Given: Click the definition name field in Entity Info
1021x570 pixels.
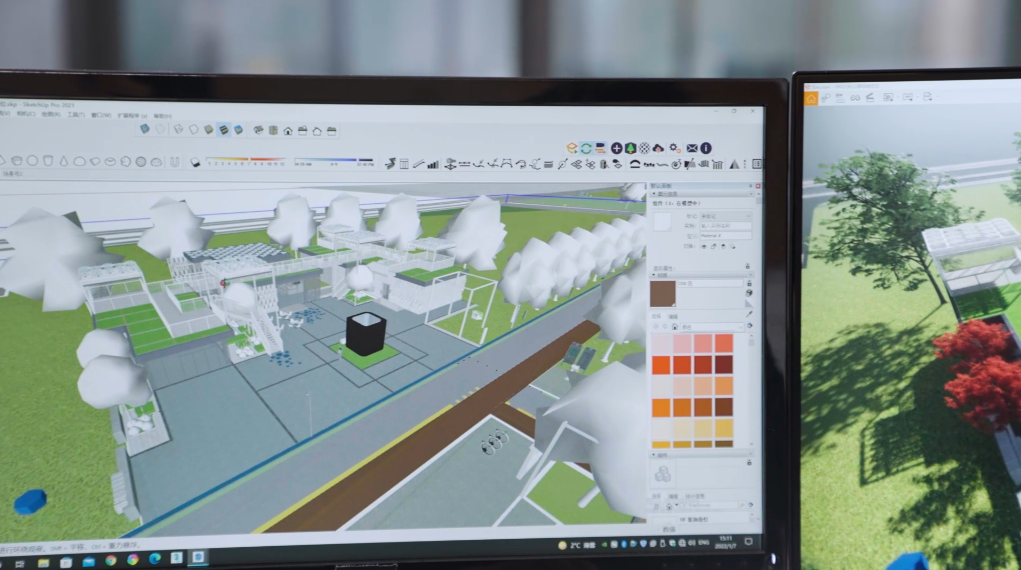Looking at the screenshot, I should pos(725,235).
